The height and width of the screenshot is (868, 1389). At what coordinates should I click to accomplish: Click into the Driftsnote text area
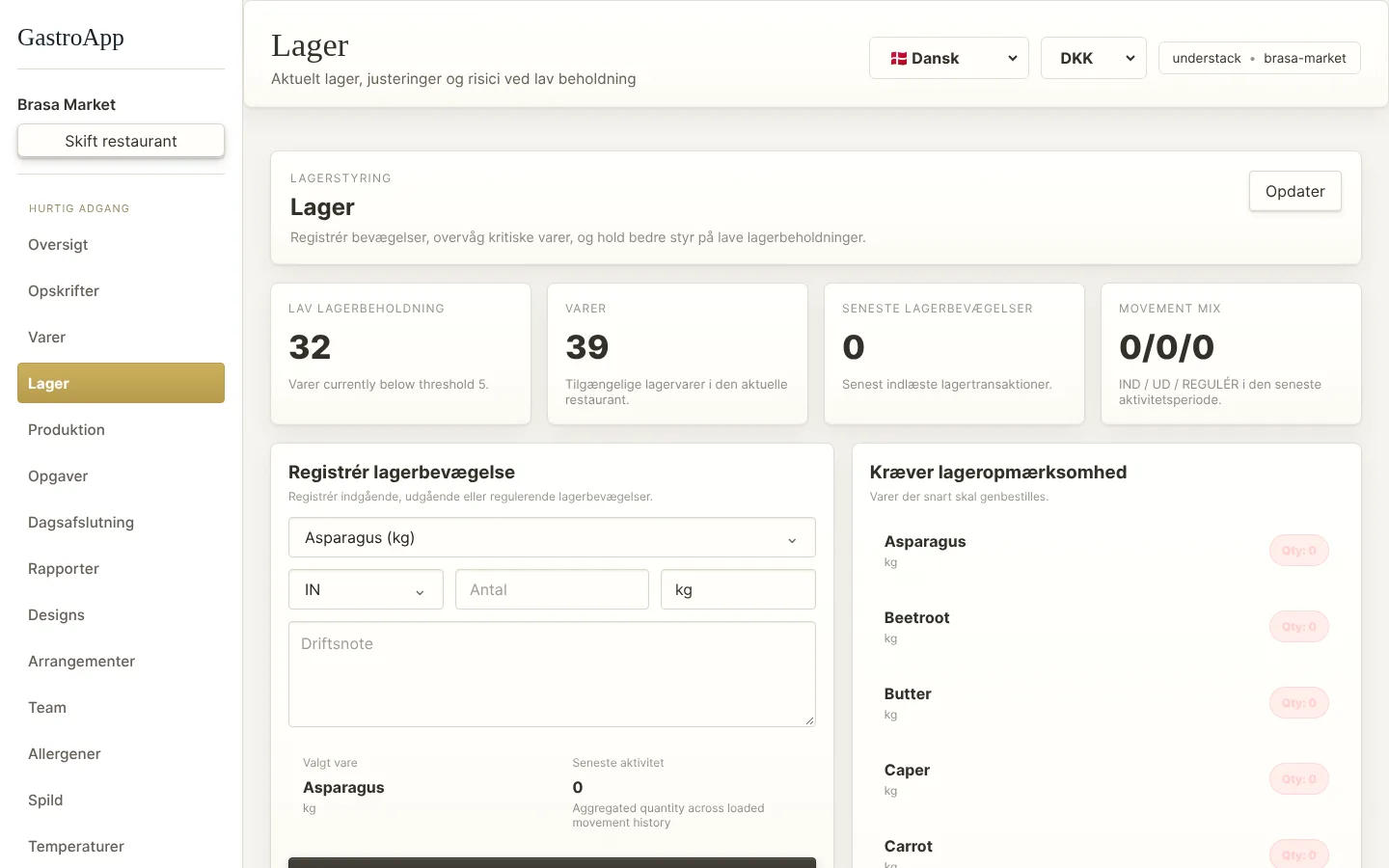click(552, 674)
